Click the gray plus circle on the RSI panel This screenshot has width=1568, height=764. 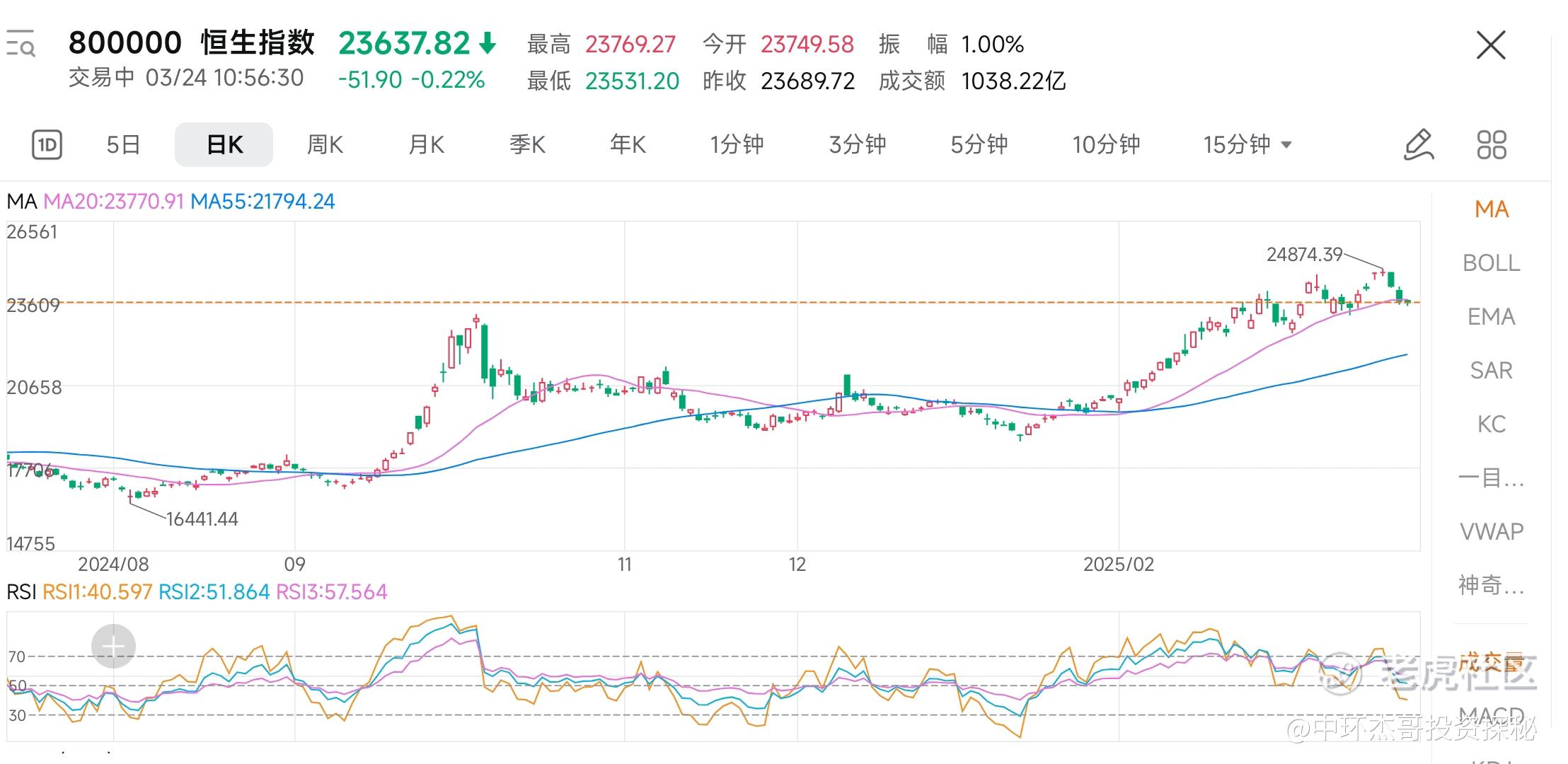(x=113, y=646)
